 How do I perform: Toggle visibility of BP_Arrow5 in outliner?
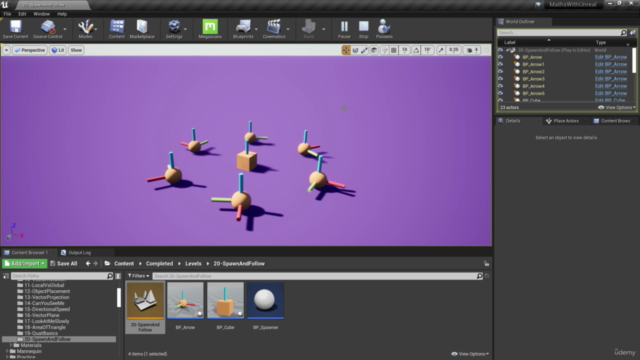[500, 93]
